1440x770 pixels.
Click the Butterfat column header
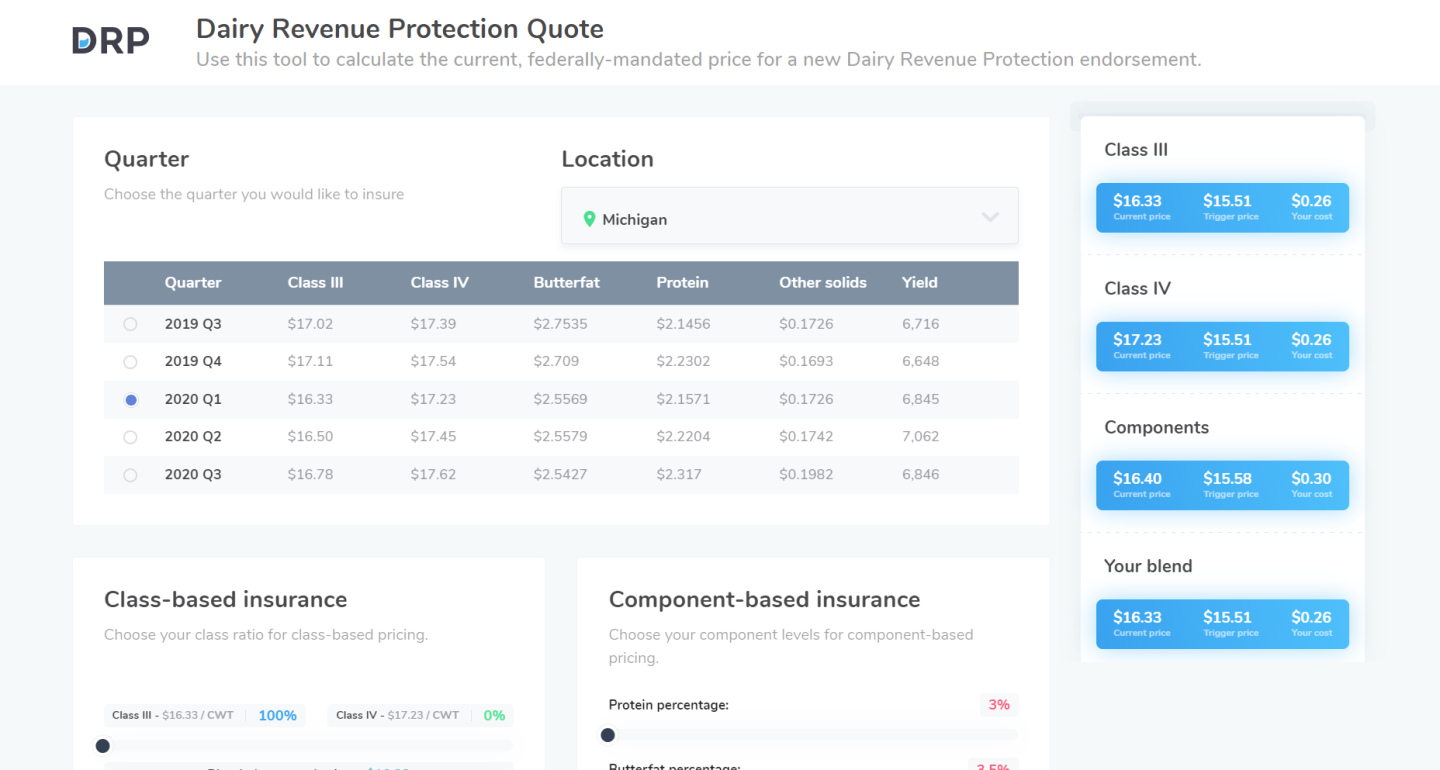pyautogui.click(x=566, y=283)
